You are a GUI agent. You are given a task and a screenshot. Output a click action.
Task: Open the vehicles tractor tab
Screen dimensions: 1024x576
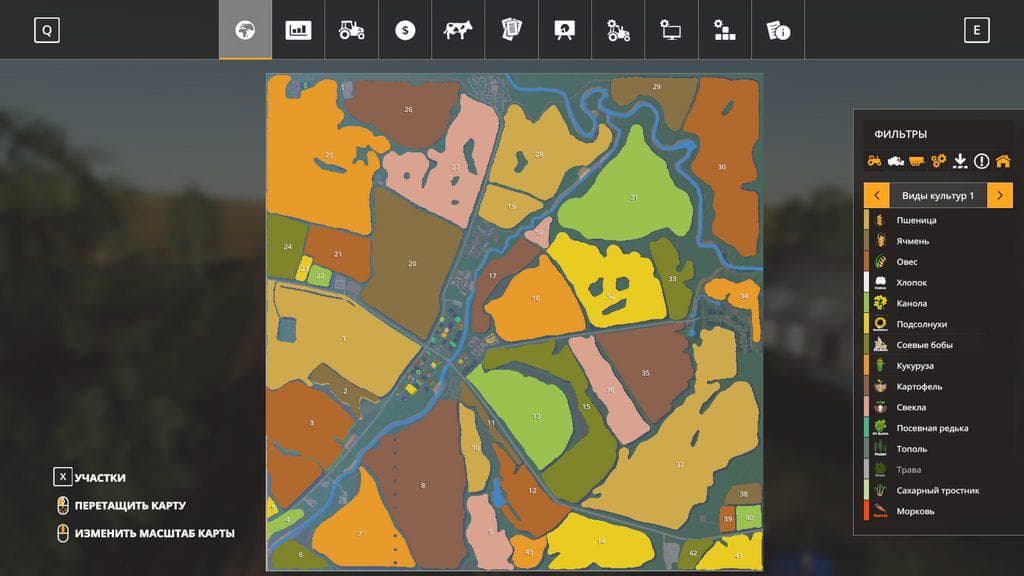tap(351, 29)
